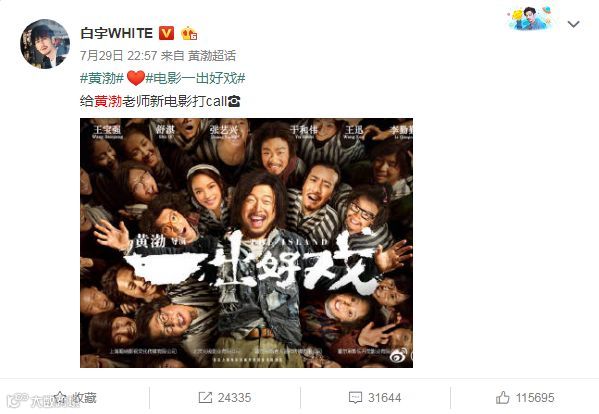Enlarge the 一出好戏 movie poster image
Screen dimensions: 599x414
point(246,243)
